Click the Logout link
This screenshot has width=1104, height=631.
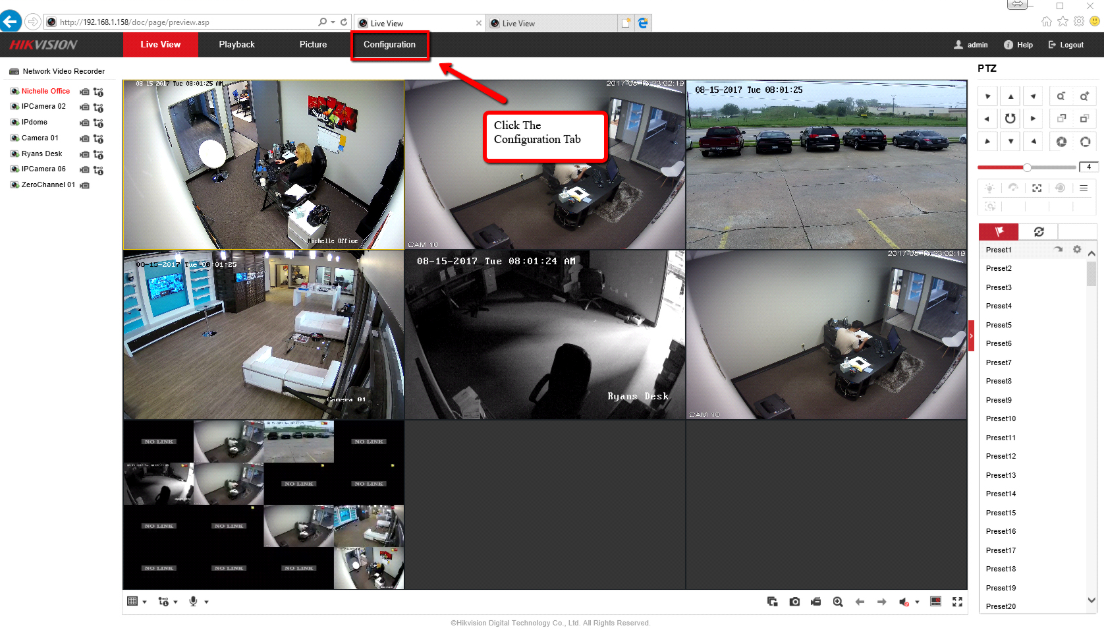coord(1066,45)
